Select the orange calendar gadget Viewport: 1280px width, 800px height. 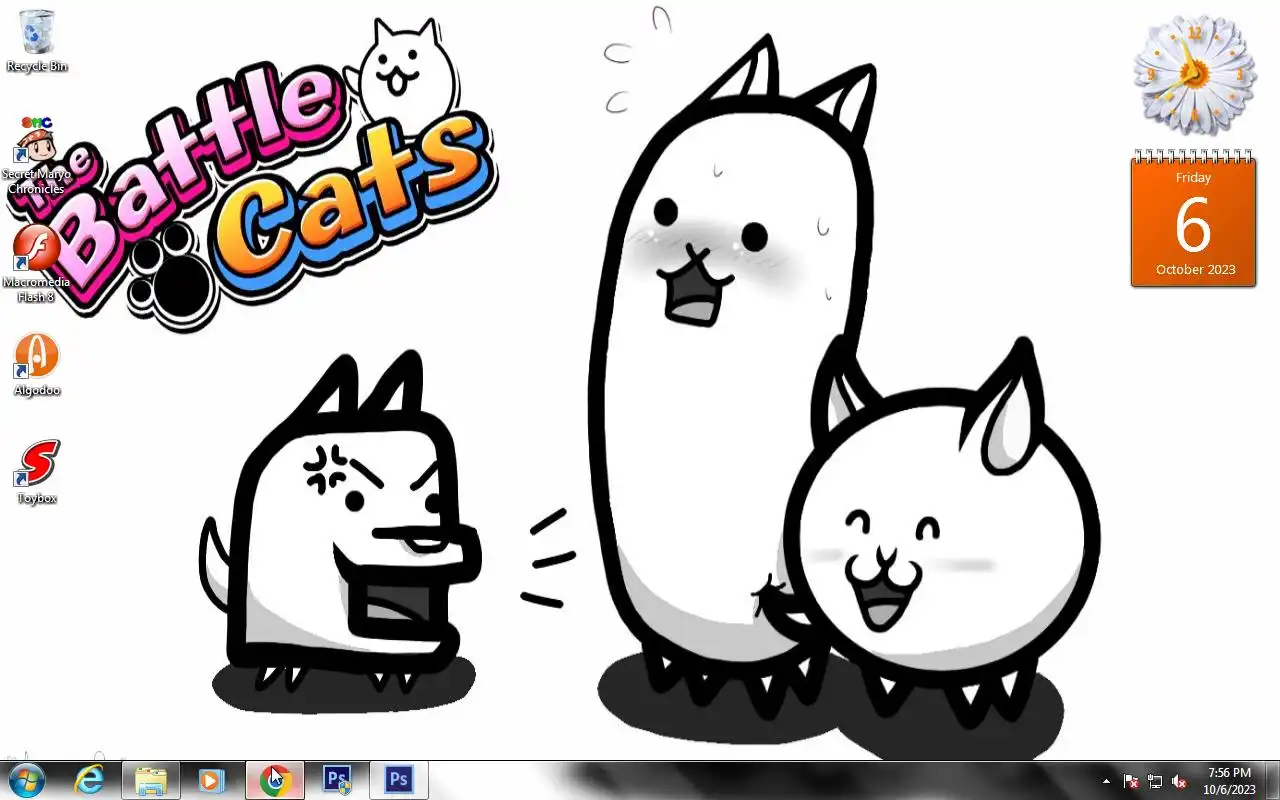(1193, 219)
